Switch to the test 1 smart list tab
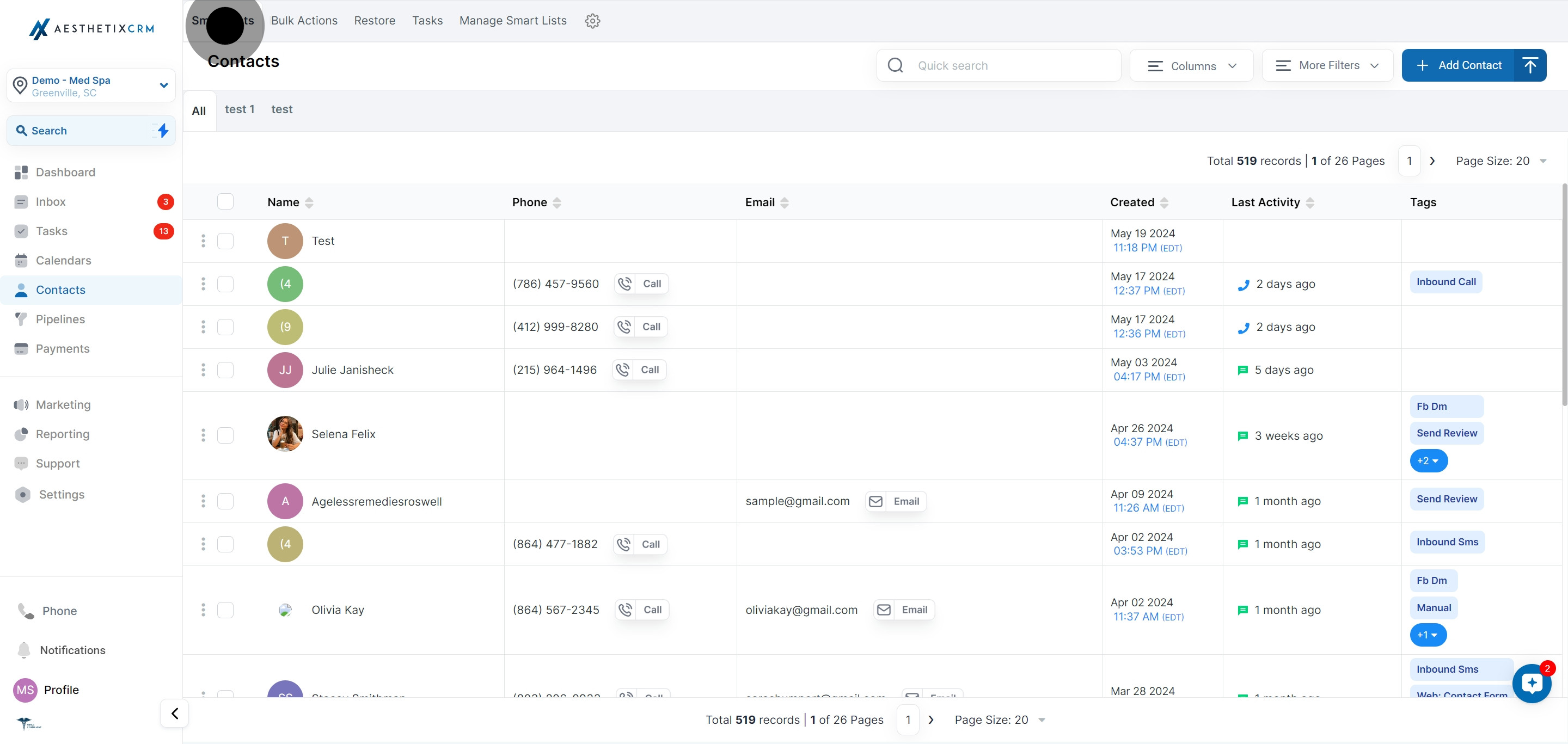This screenshot has width=1568, height=744. pyautogui.click(x=239, y=109)
